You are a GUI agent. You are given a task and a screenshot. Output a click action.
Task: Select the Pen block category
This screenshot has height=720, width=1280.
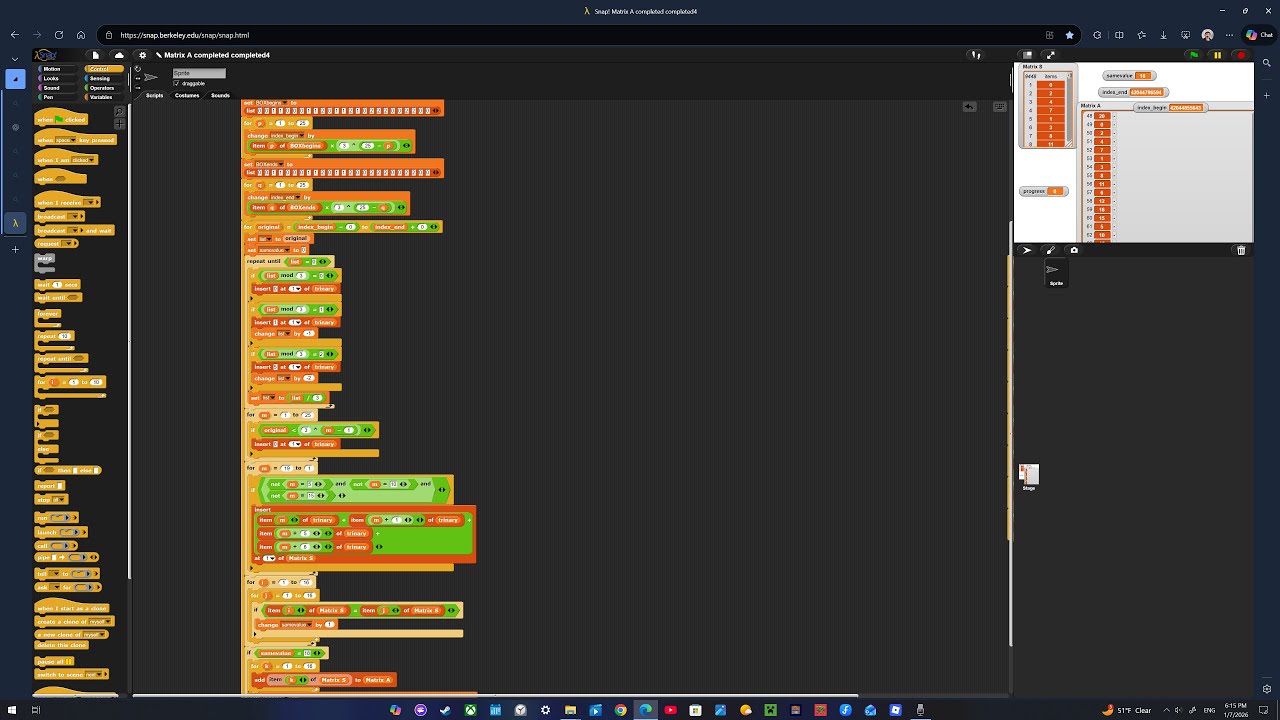coord(57,97)
